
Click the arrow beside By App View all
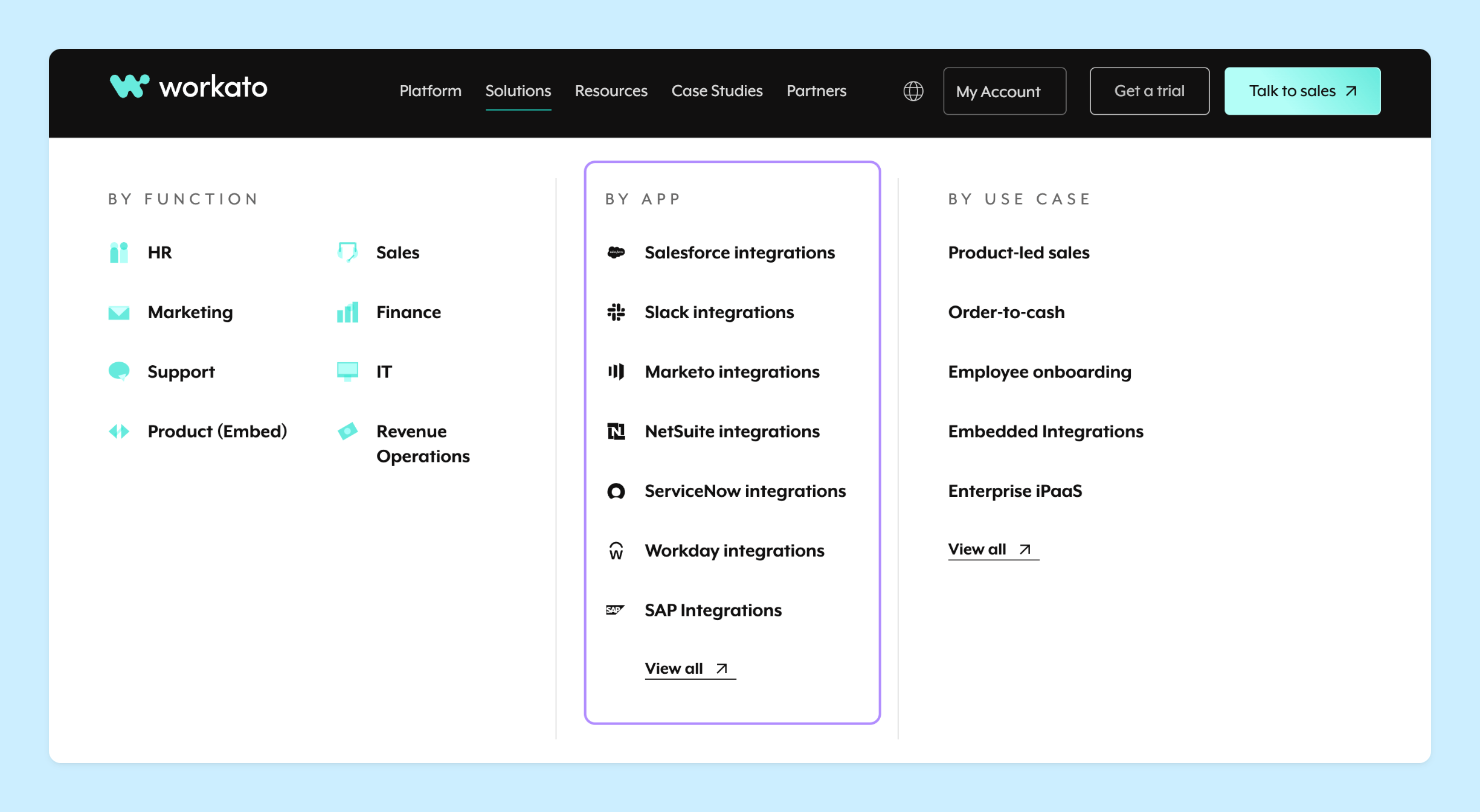coord(721,668)
